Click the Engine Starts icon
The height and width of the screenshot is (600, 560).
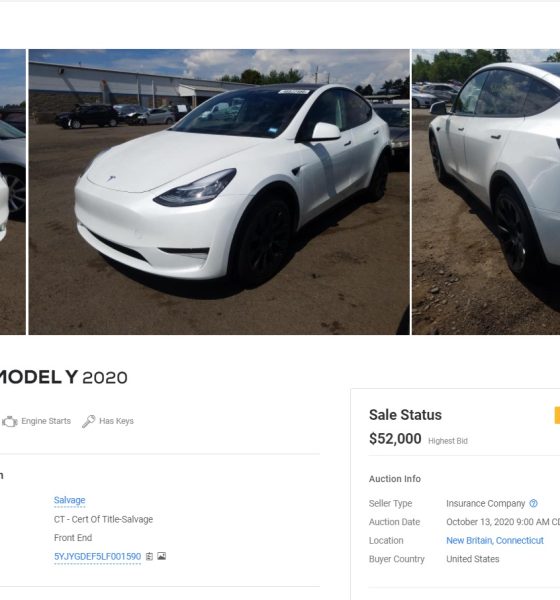10,421
